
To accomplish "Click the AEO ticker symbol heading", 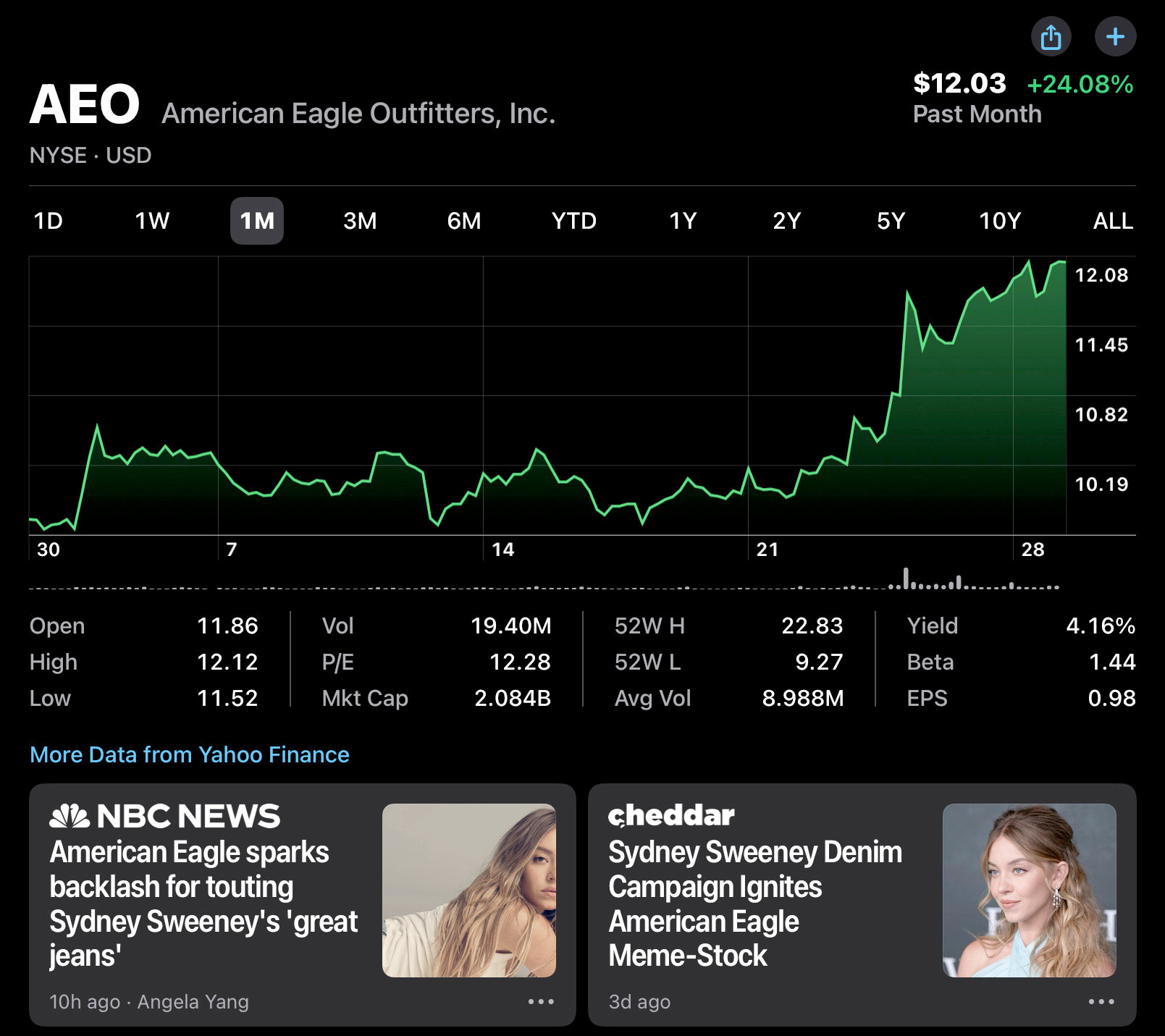I will tap(85, 104).
